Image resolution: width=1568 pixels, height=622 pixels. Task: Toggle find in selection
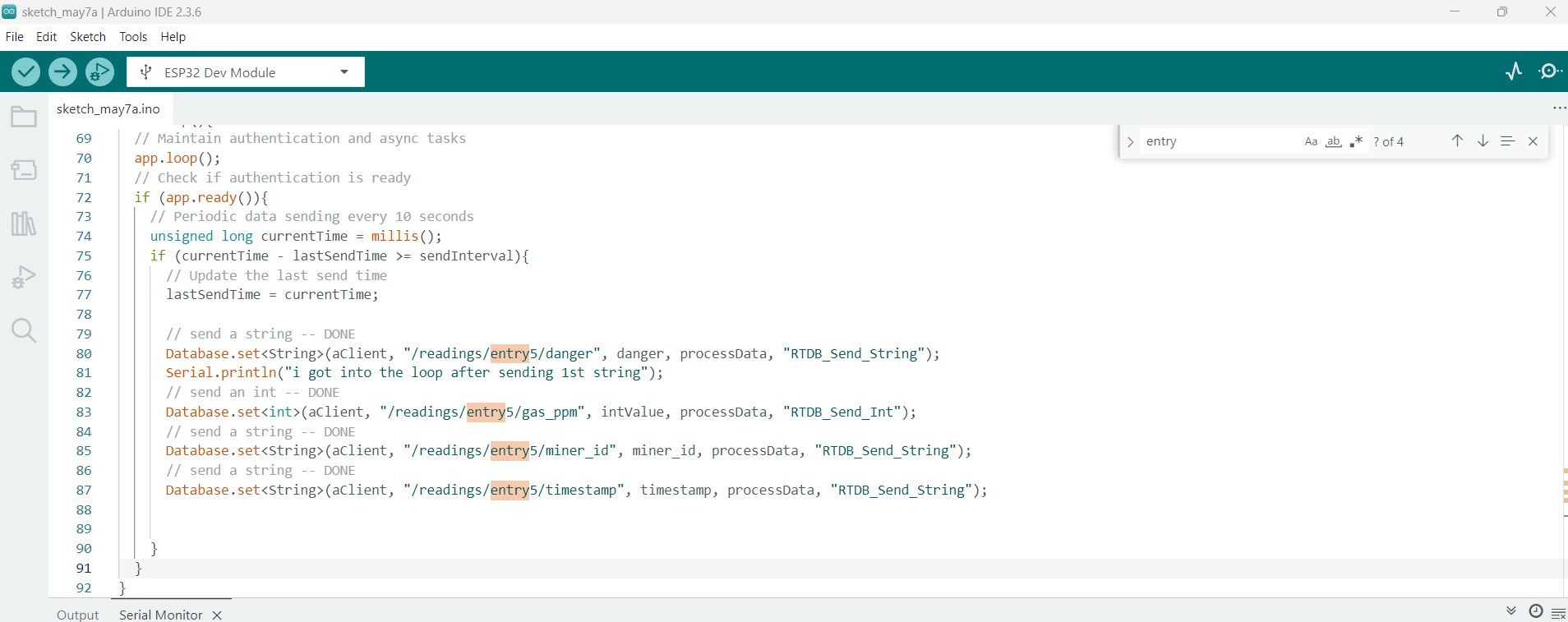tap(1507, 141)
